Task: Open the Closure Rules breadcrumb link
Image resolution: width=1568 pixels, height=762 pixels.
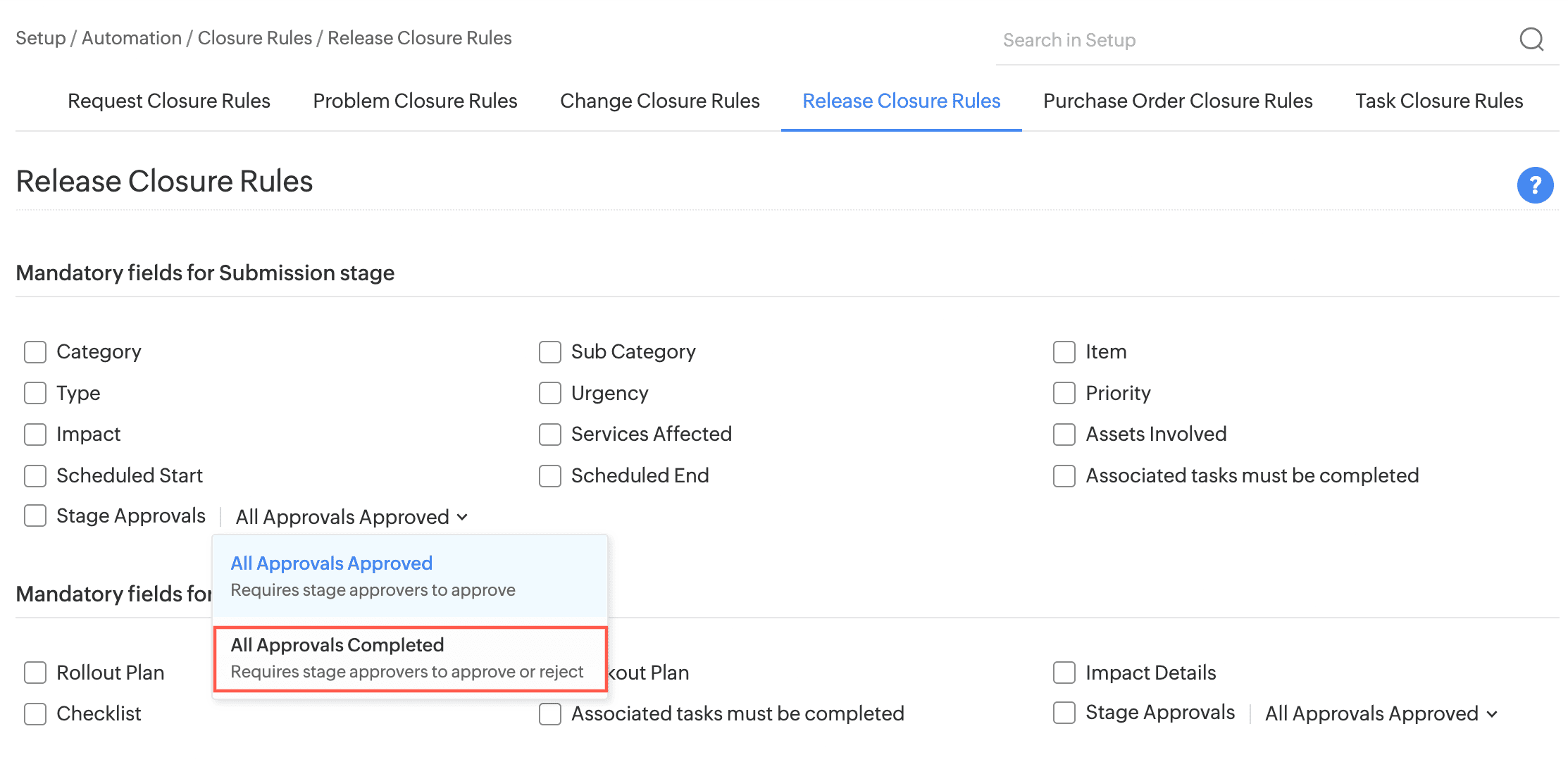Action: (254, 38)
